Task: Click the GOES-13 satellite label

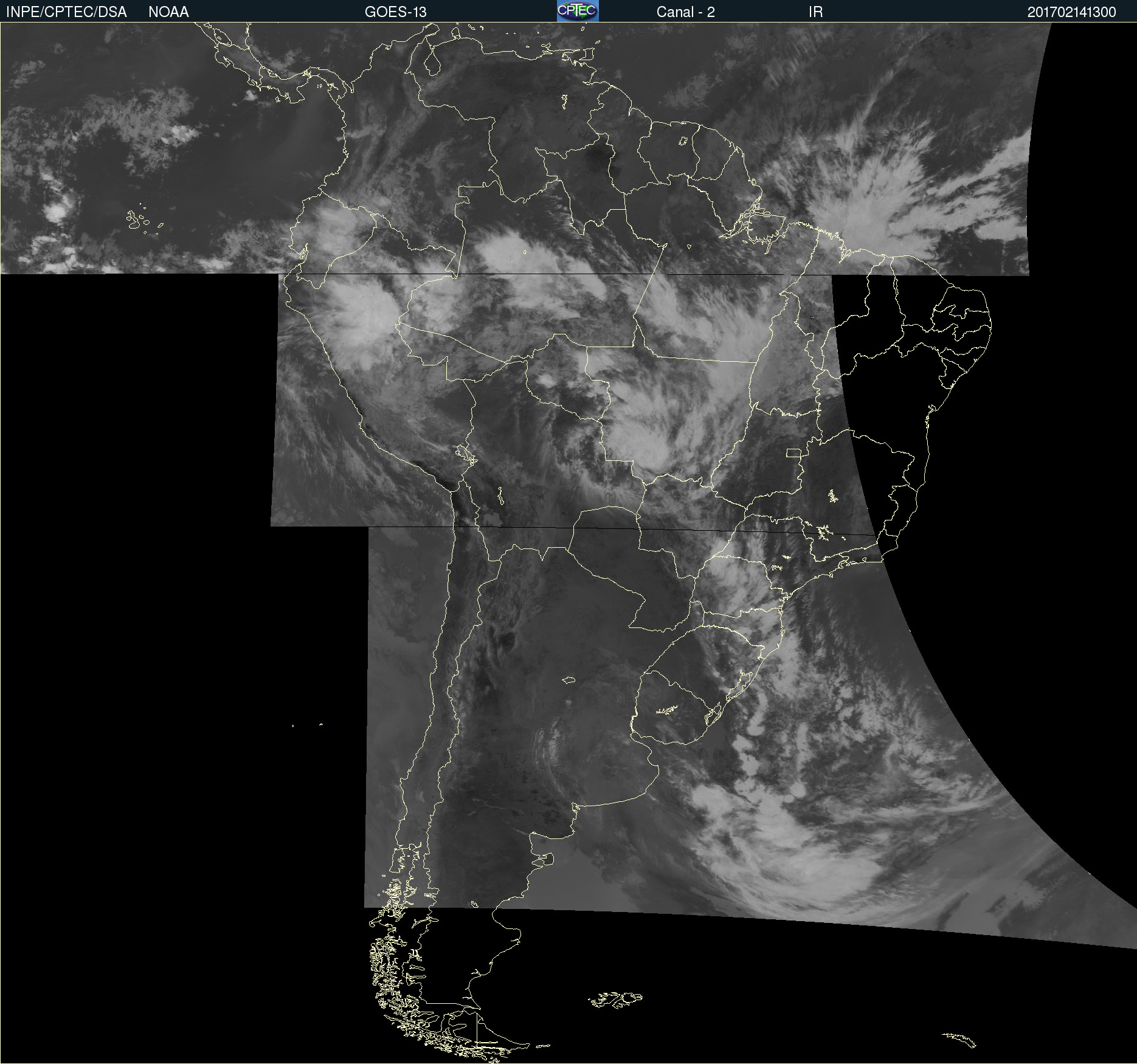Action: [x=396, y=12]
